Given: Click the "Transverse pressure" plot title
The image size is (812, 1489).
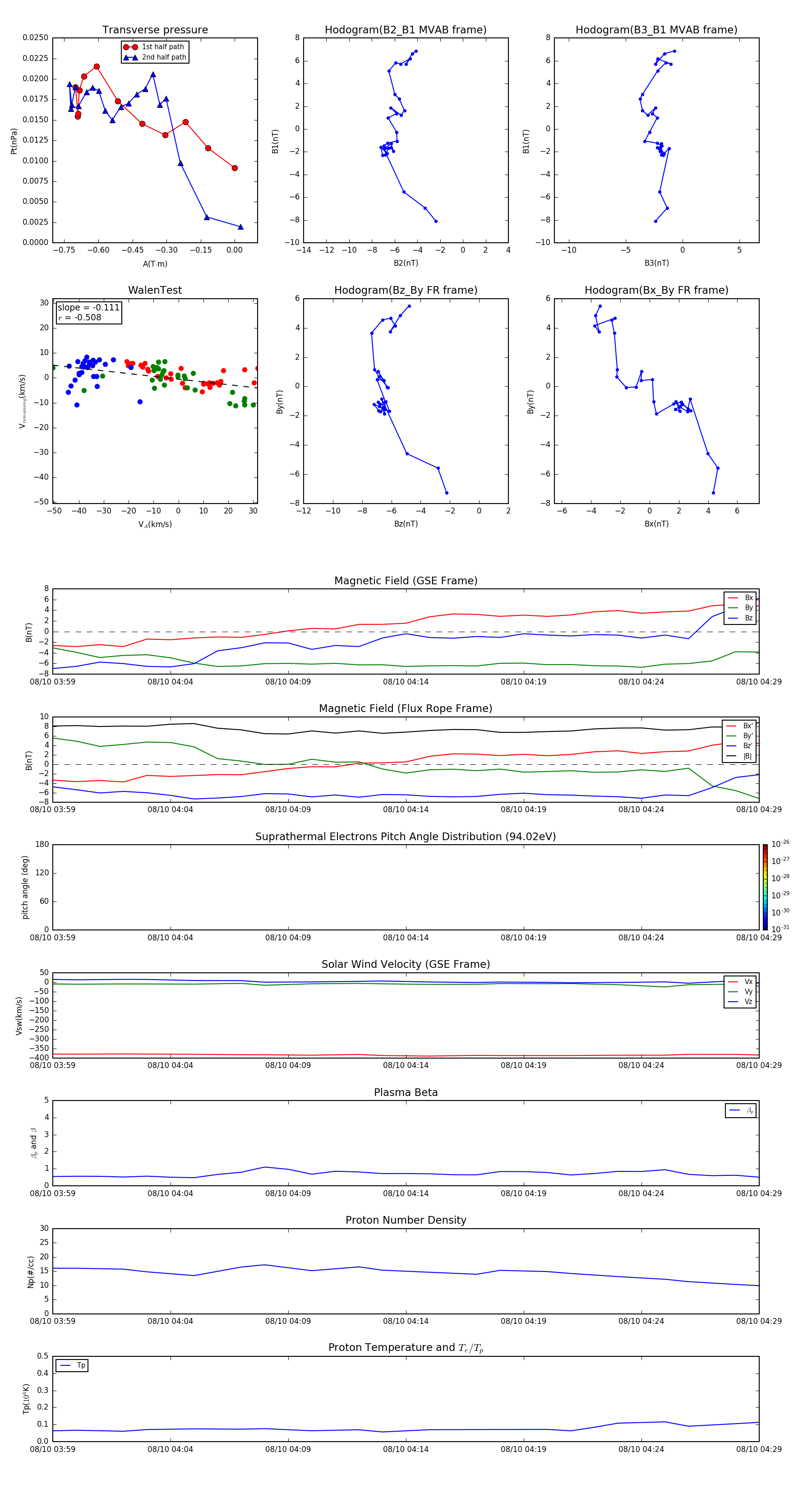Looking at the screenshot, I should [155, 30].
